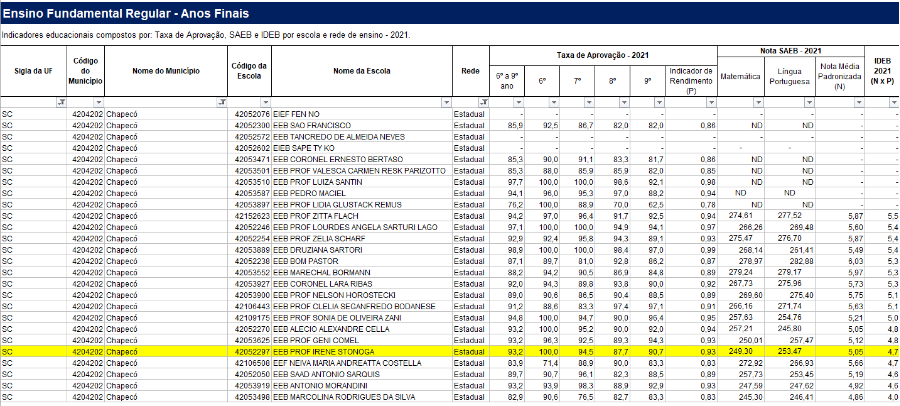Select the 'Nome da Escola' column header
This screenshot has height=406, width=900.
[x=362, y=71]
